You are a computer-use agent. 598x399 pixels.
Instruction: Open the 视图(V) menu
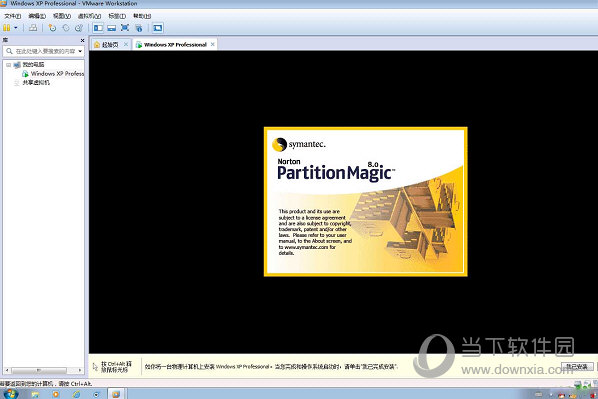point(62,16)
